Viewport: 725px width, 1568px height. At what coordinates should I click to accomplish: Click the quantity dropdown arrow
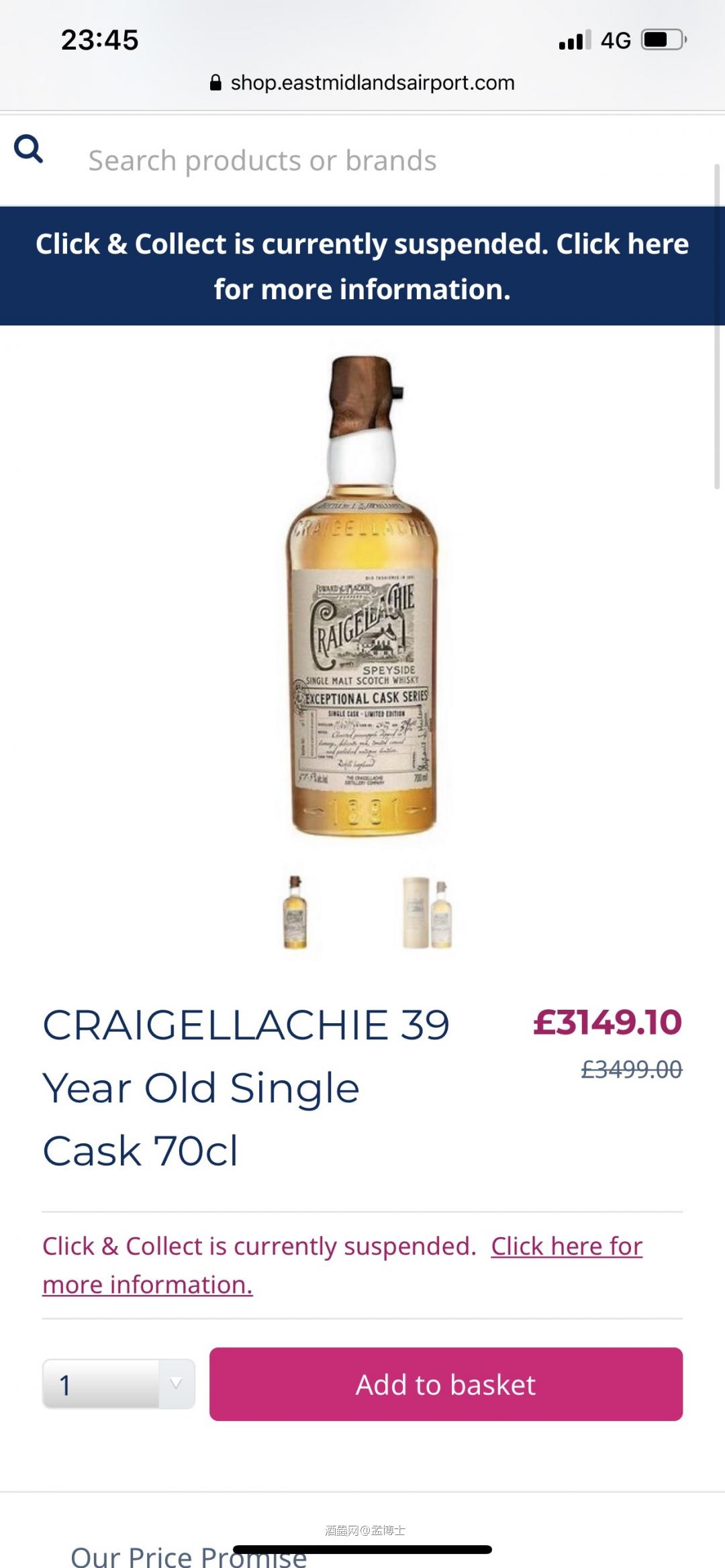(177, 1383)
